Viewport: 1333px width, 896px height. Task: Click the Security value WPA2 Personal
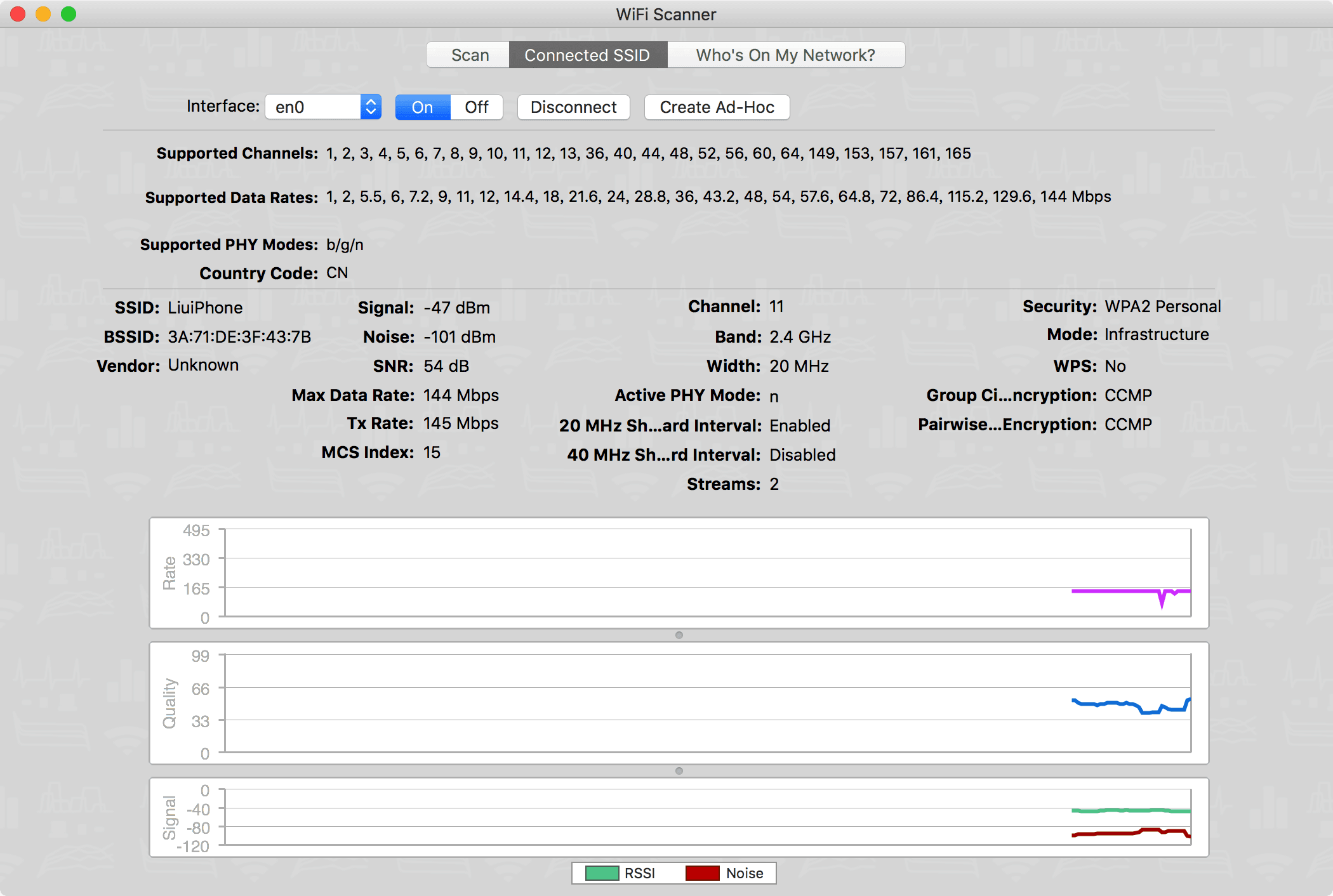click(x=1163, y=306)
